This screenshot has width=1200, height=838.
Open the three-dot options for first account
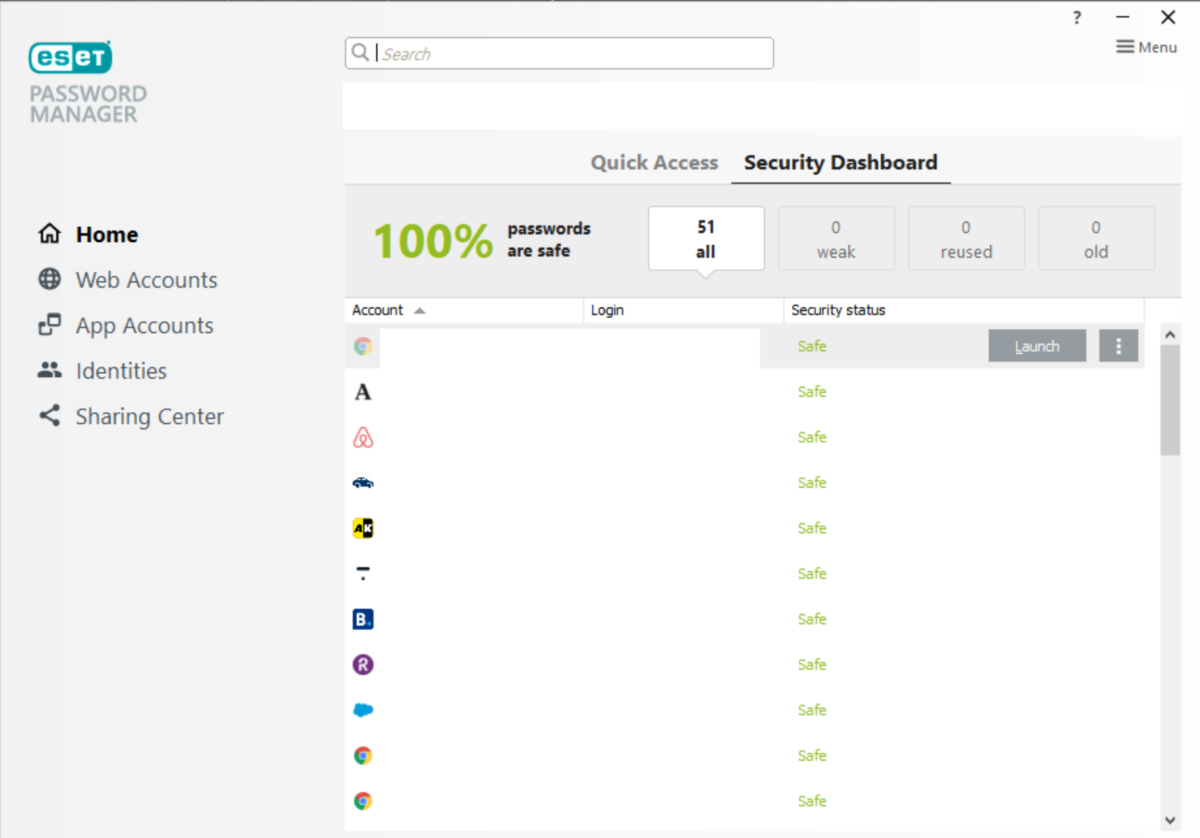click(1118, 346)
